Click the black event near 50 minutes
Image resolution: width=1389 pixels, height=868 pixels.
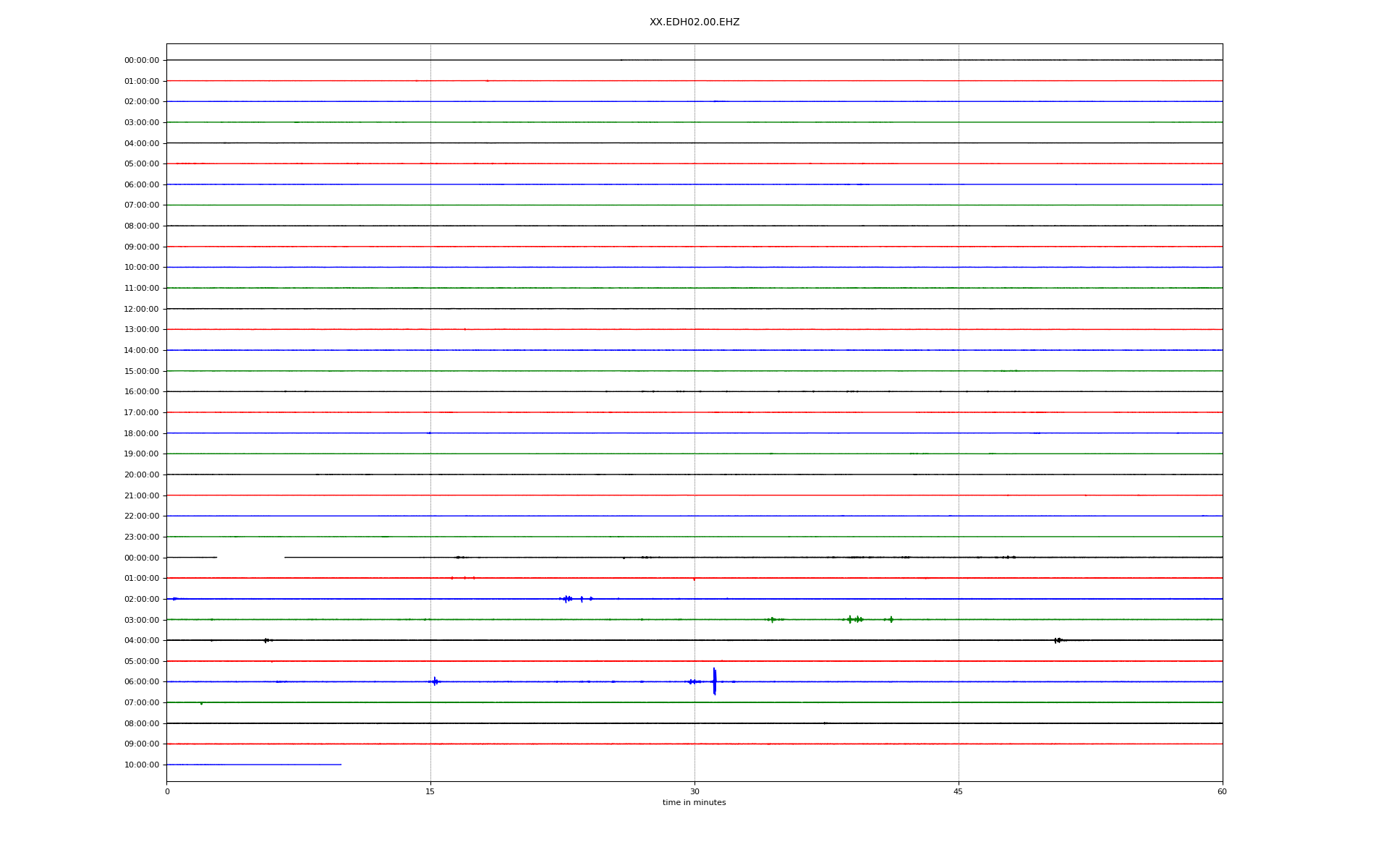[x=1058, y=640]
